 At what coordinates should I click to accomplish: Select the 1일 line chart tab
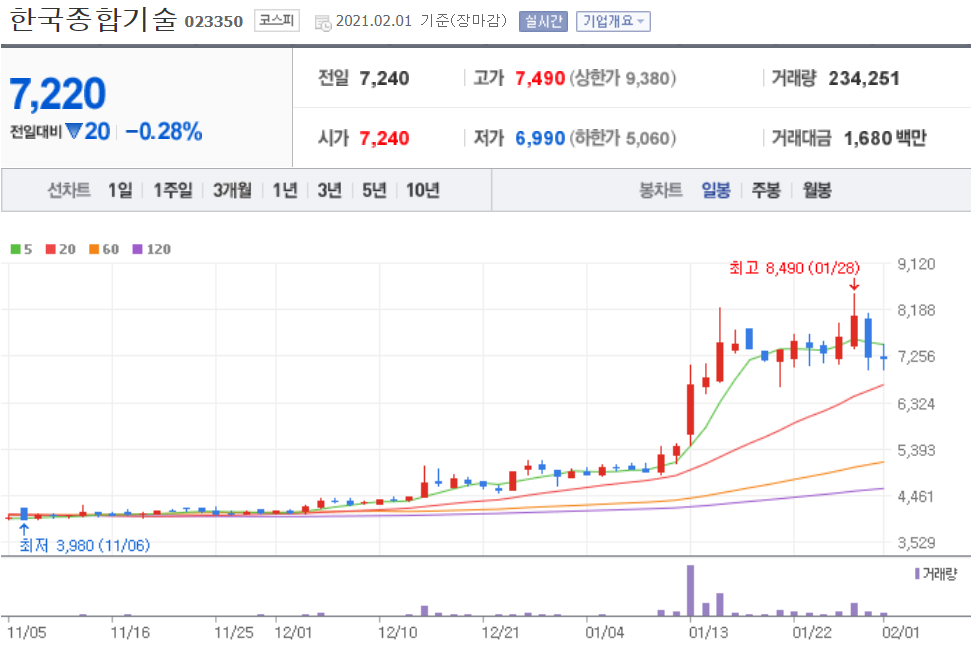[120, 190]
